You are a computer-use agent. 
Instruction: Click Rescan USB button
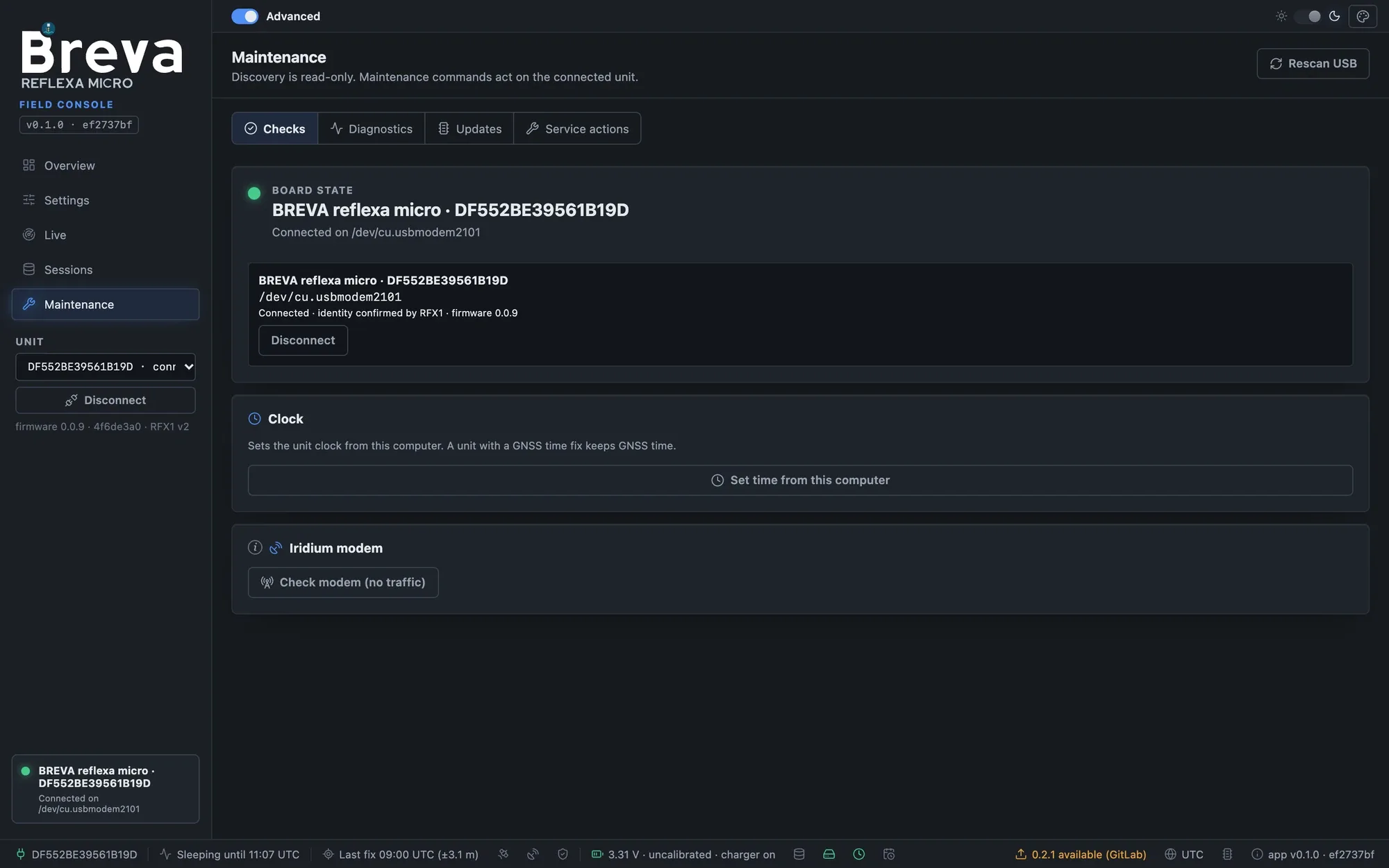1313,63
